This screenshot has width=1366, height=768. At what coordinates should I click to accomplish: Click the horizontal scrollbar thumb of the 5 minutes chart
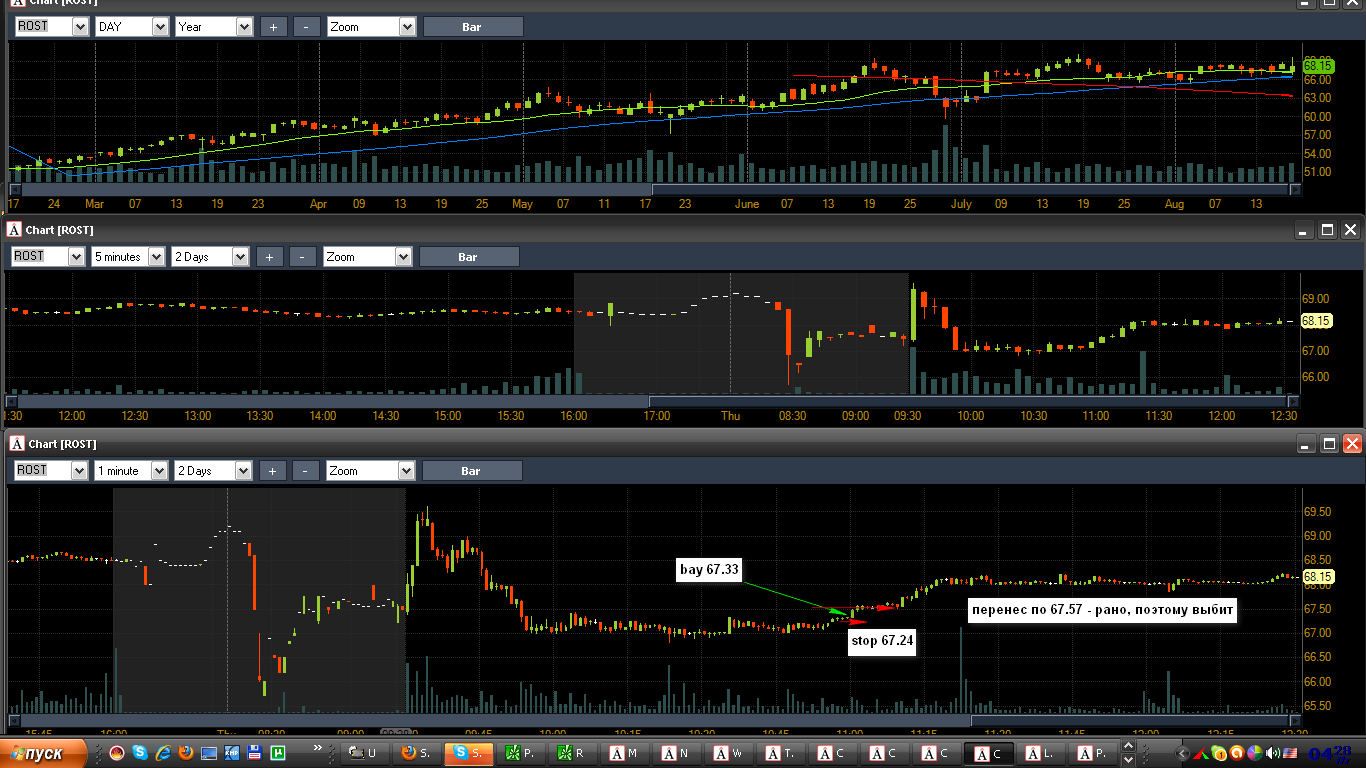[x=968, y=401]
